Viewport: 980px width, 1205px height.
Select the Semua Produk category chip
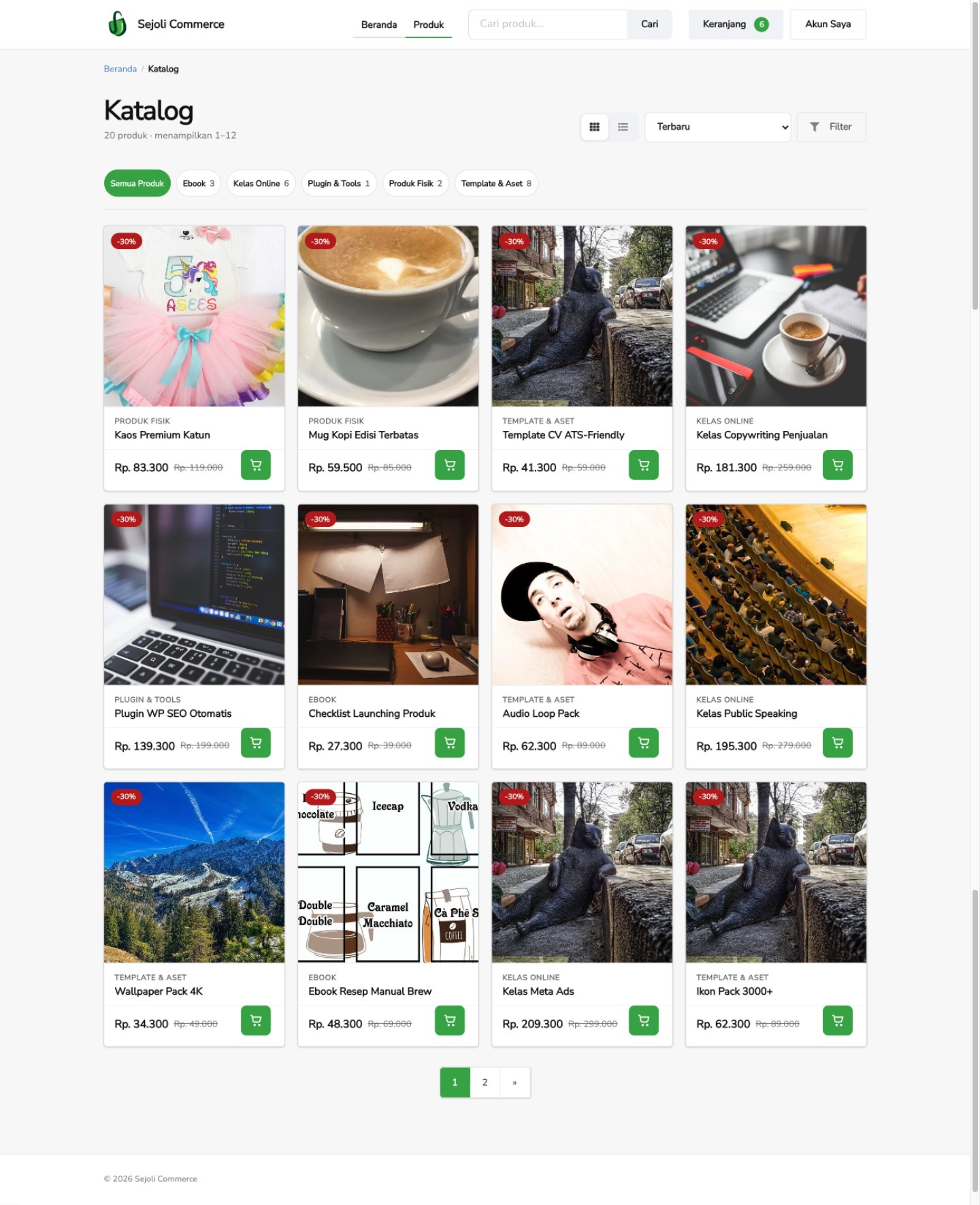[137, 183]
